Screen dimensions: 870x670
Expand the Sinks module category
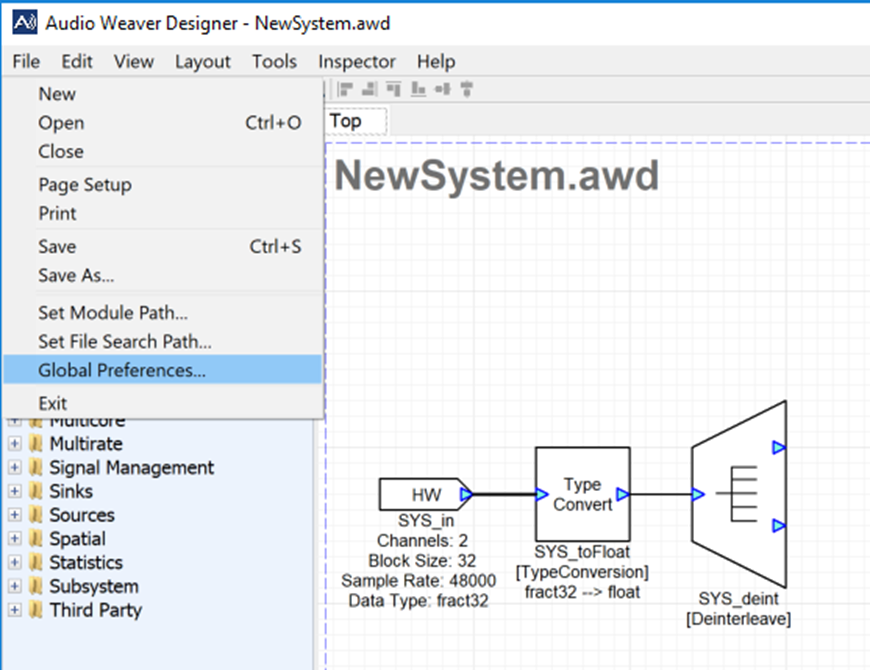pyautogui.click(x=14, y=492)
